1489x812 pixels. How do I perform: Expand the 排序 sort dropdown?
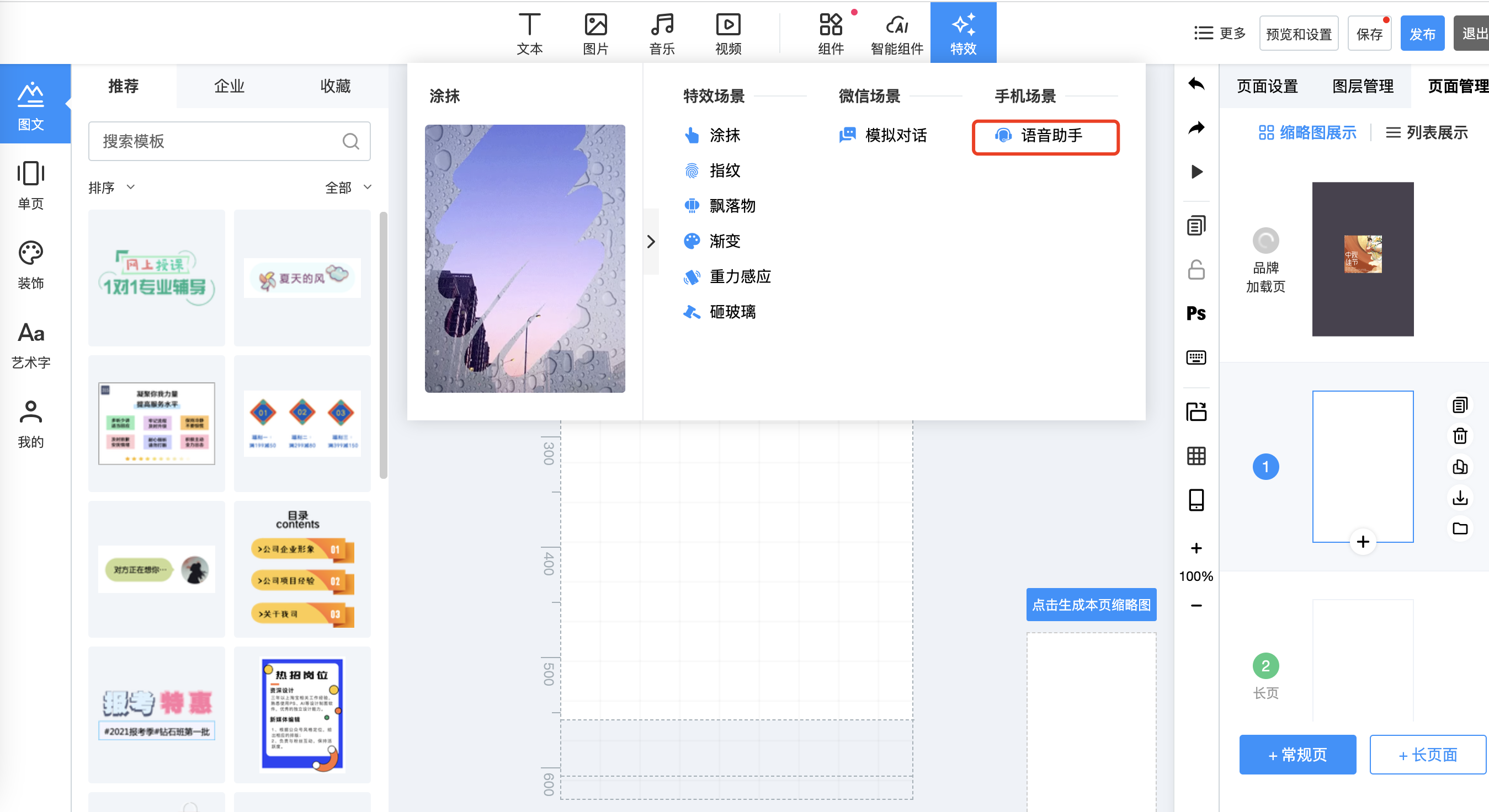point(112,187)
